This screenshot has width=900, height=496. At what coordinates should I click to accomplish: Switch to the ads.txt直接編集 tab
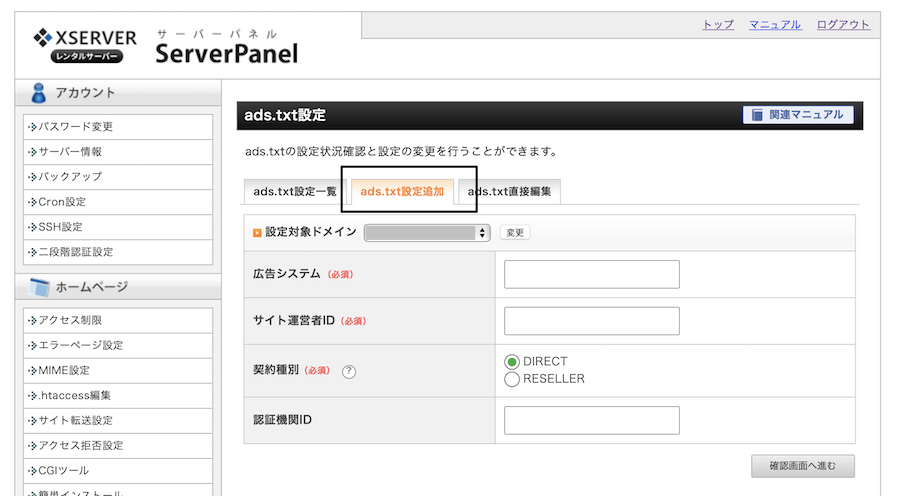(x=510, y=192)
